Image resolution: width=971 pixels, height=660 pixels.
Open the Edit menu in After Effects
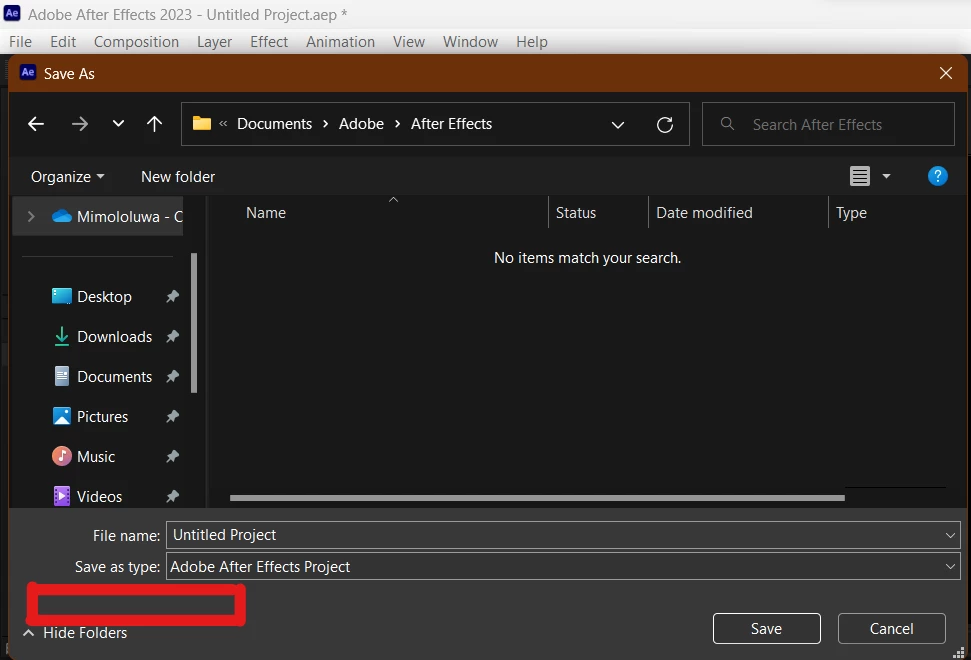click(63, 41)
